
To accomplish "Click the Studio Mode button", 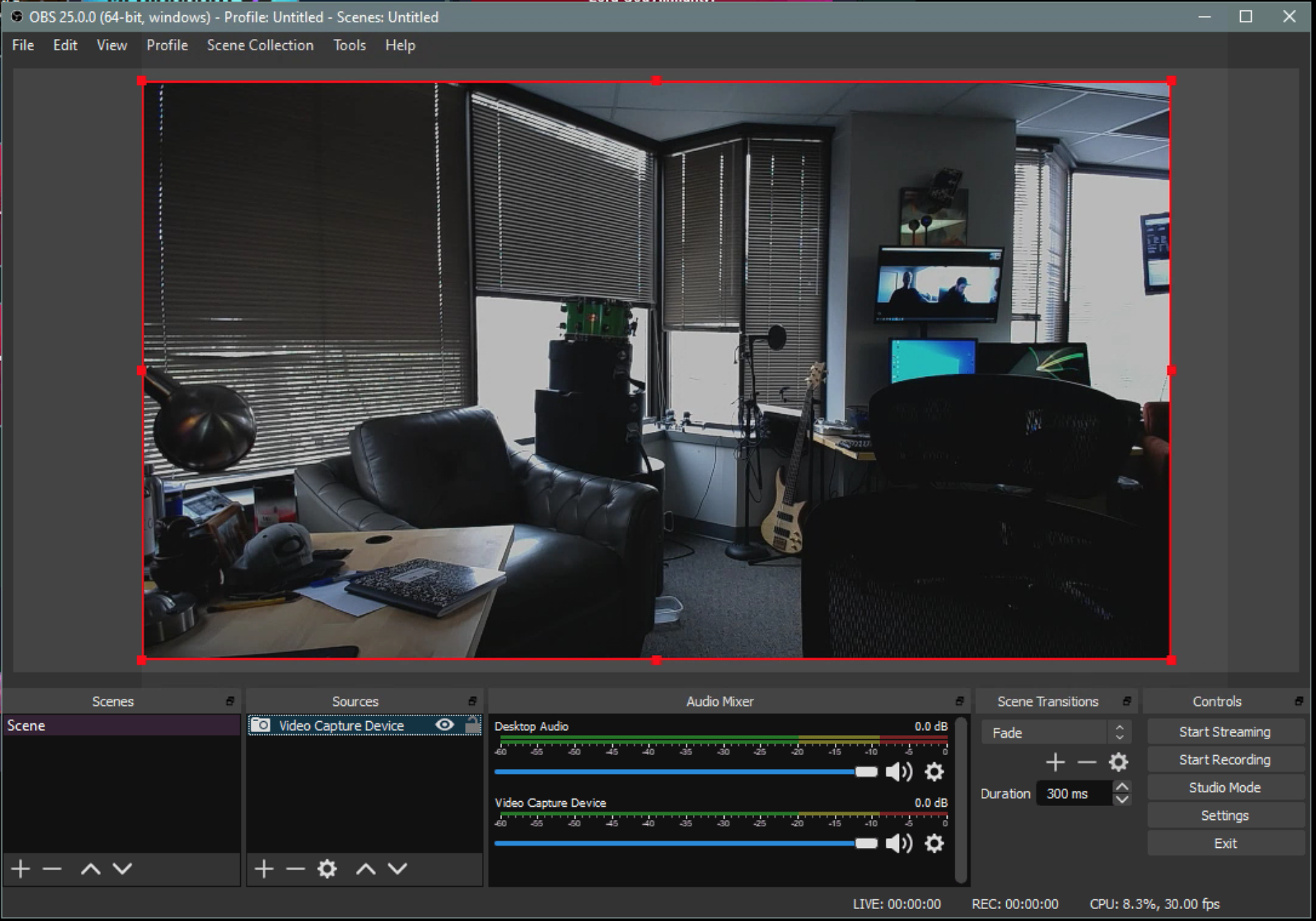I will tap(1224, 788).
